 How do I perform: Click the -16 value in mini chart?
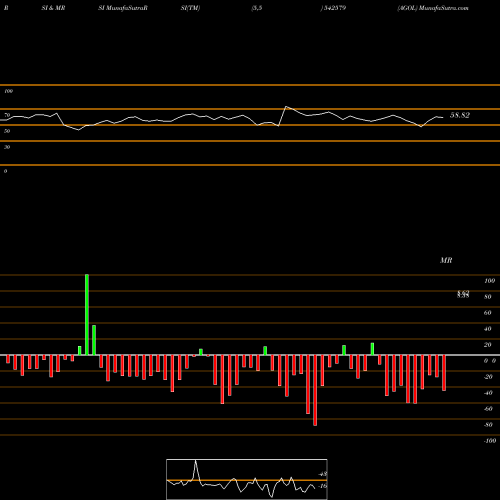322,486
